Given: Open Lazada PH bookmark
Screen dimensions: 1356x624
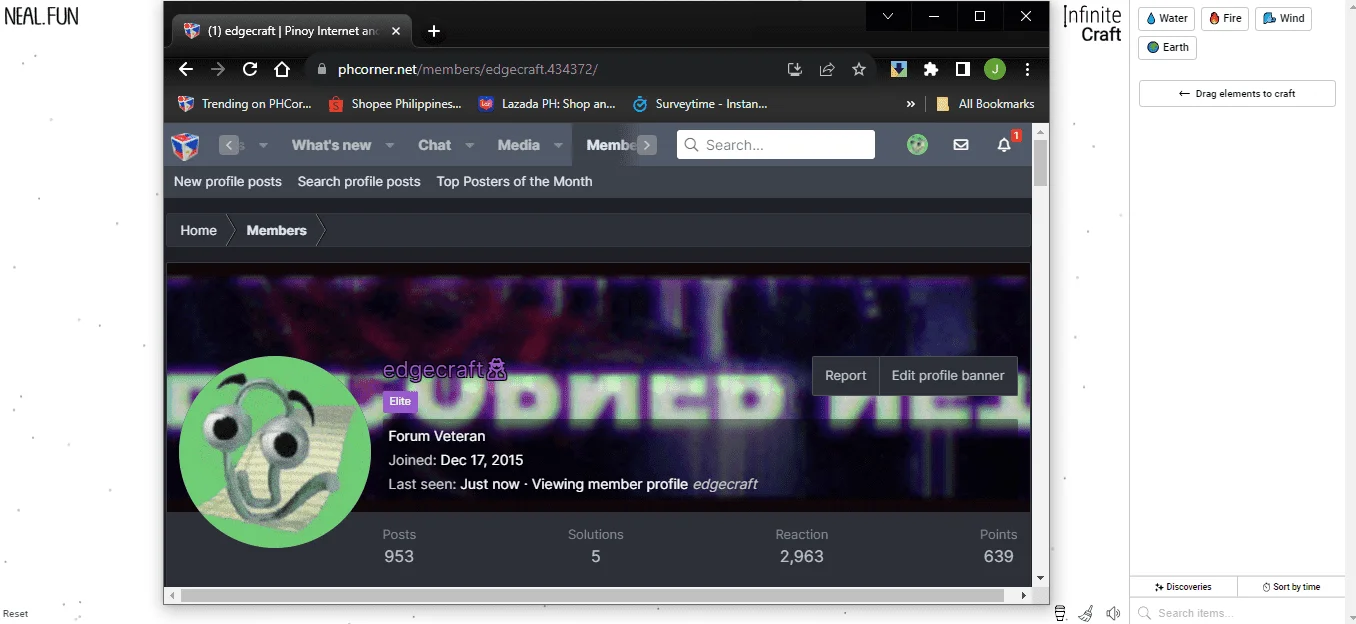Looking at the screenshot, I should tap(547, 104).
